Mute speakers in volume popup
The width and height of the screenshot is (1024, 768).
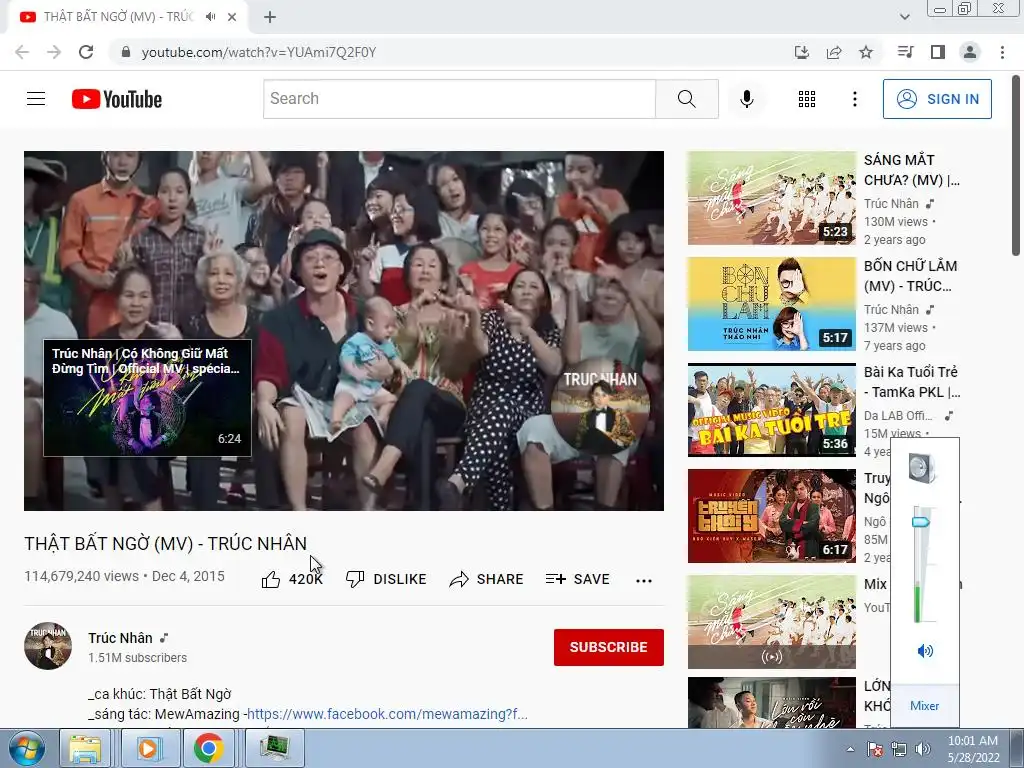click(x=925, y=650)
